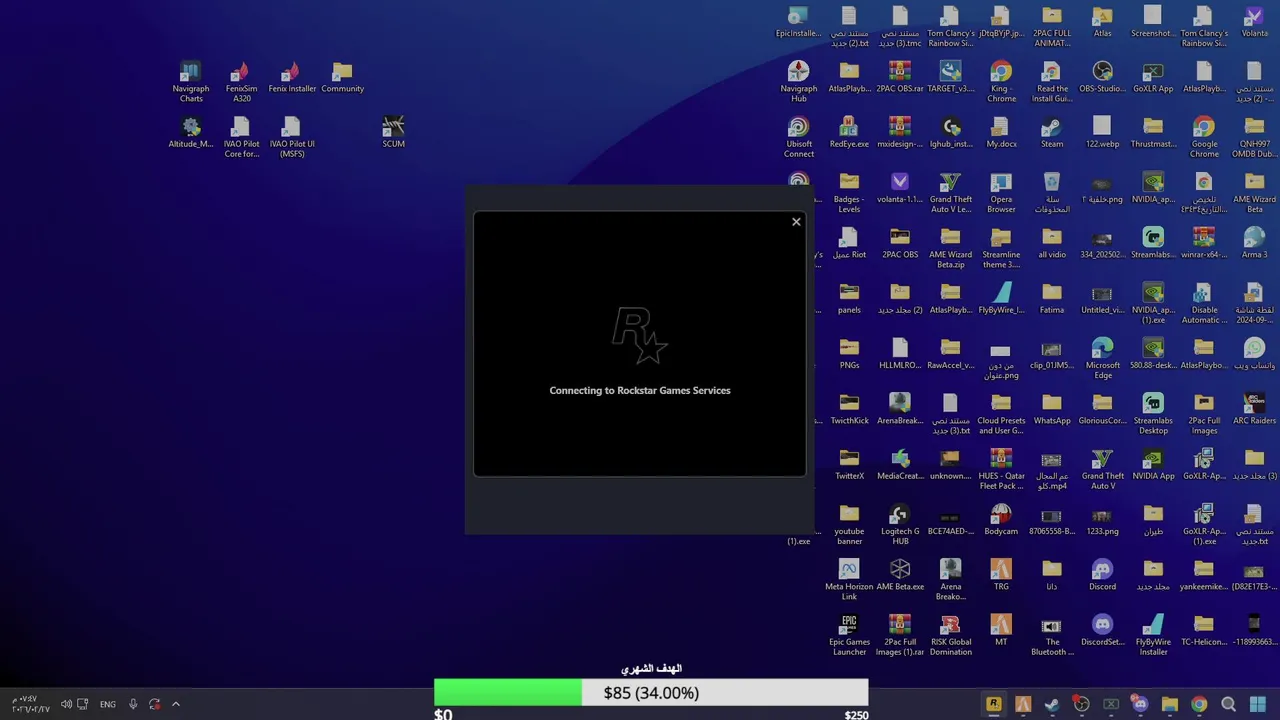Select the Atlas folder icon
The height and width of the screenshot is (720, 1280).
[x=1103, y=22]
